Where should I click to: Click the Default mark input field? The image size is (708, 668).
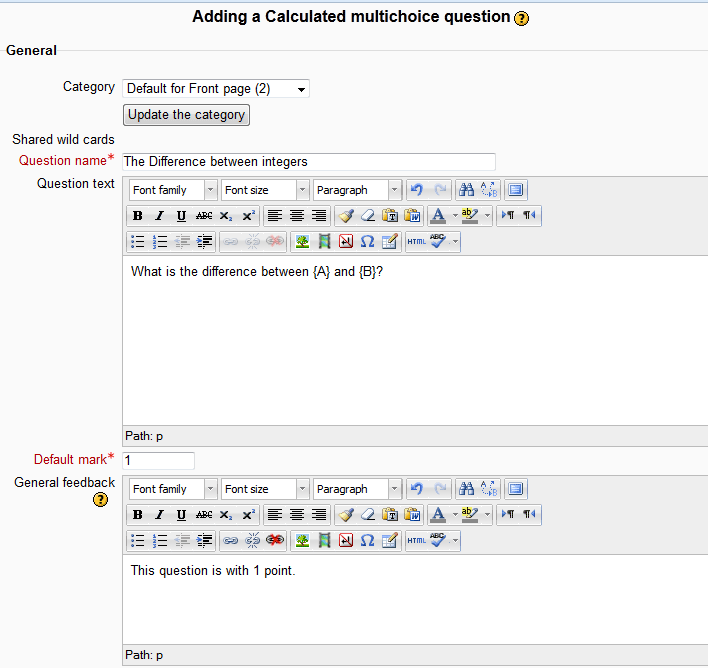coord(158,461)
